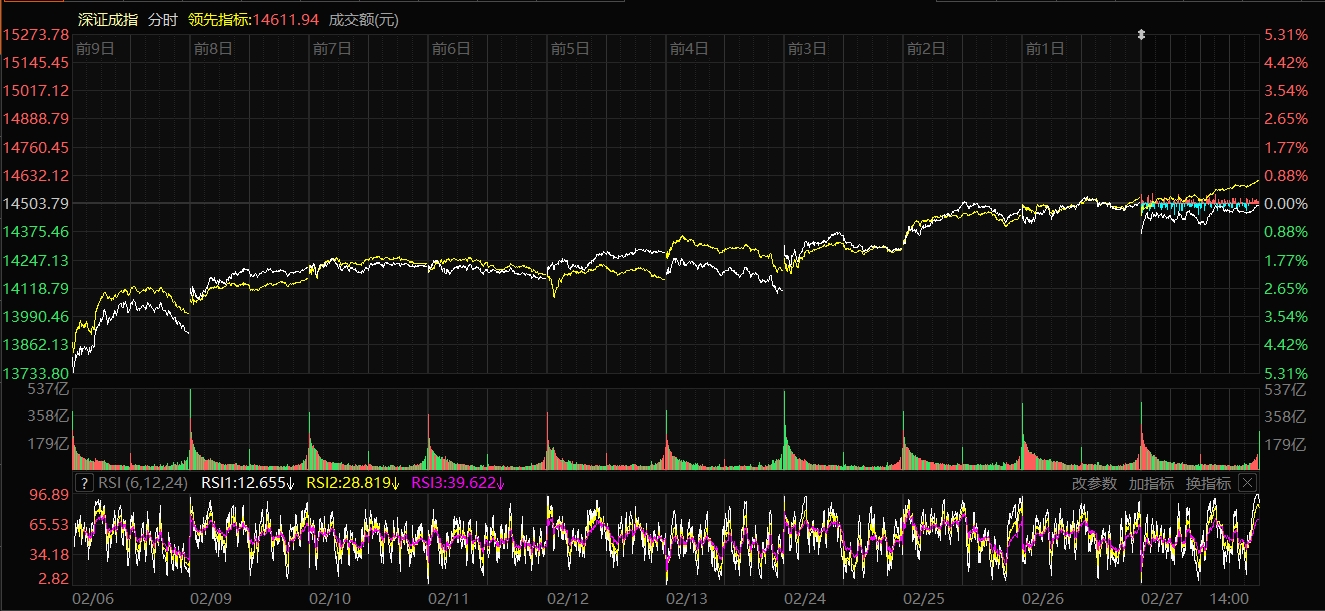Click 改参数 to modify indicator parameters
This screenshot has width=1325, height=611.
[x=1094, y=483]
